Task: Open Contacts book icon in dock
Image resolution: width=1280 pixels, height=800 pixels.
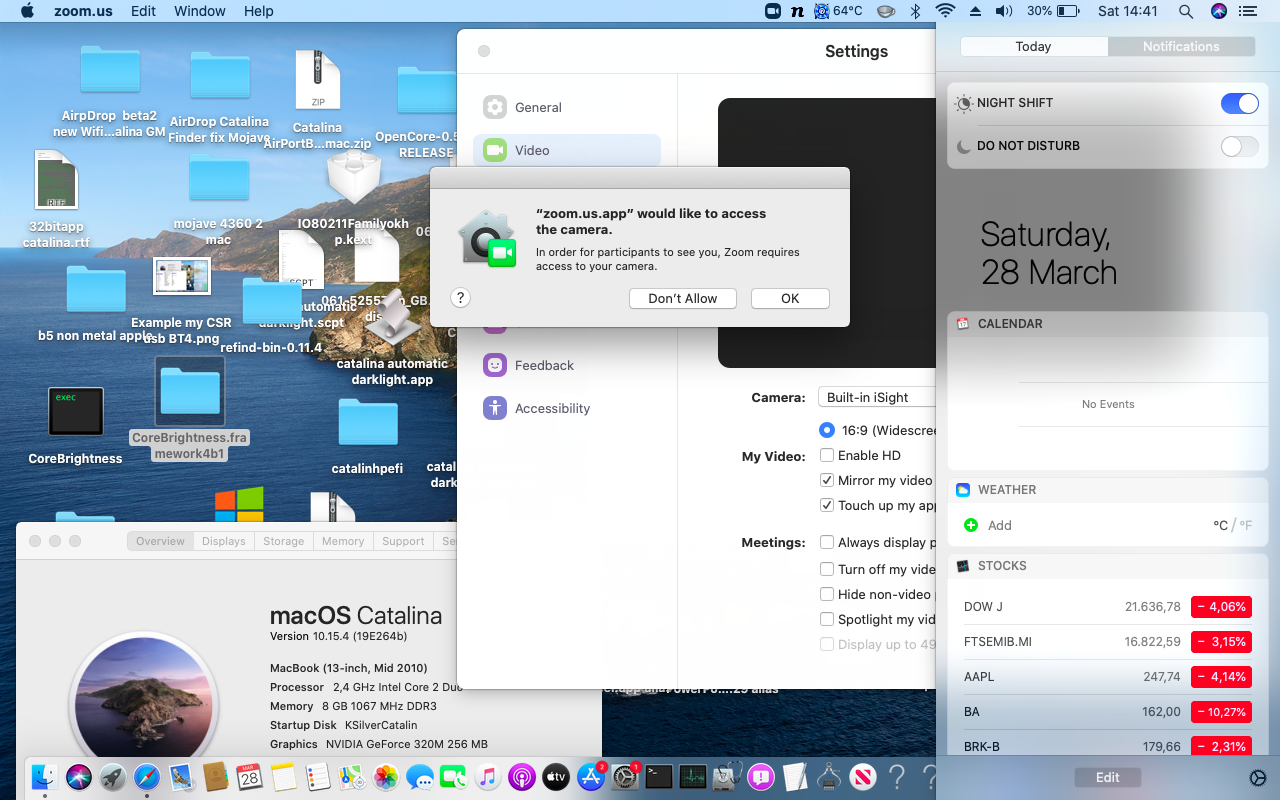Action: click(x=215, y=777)
